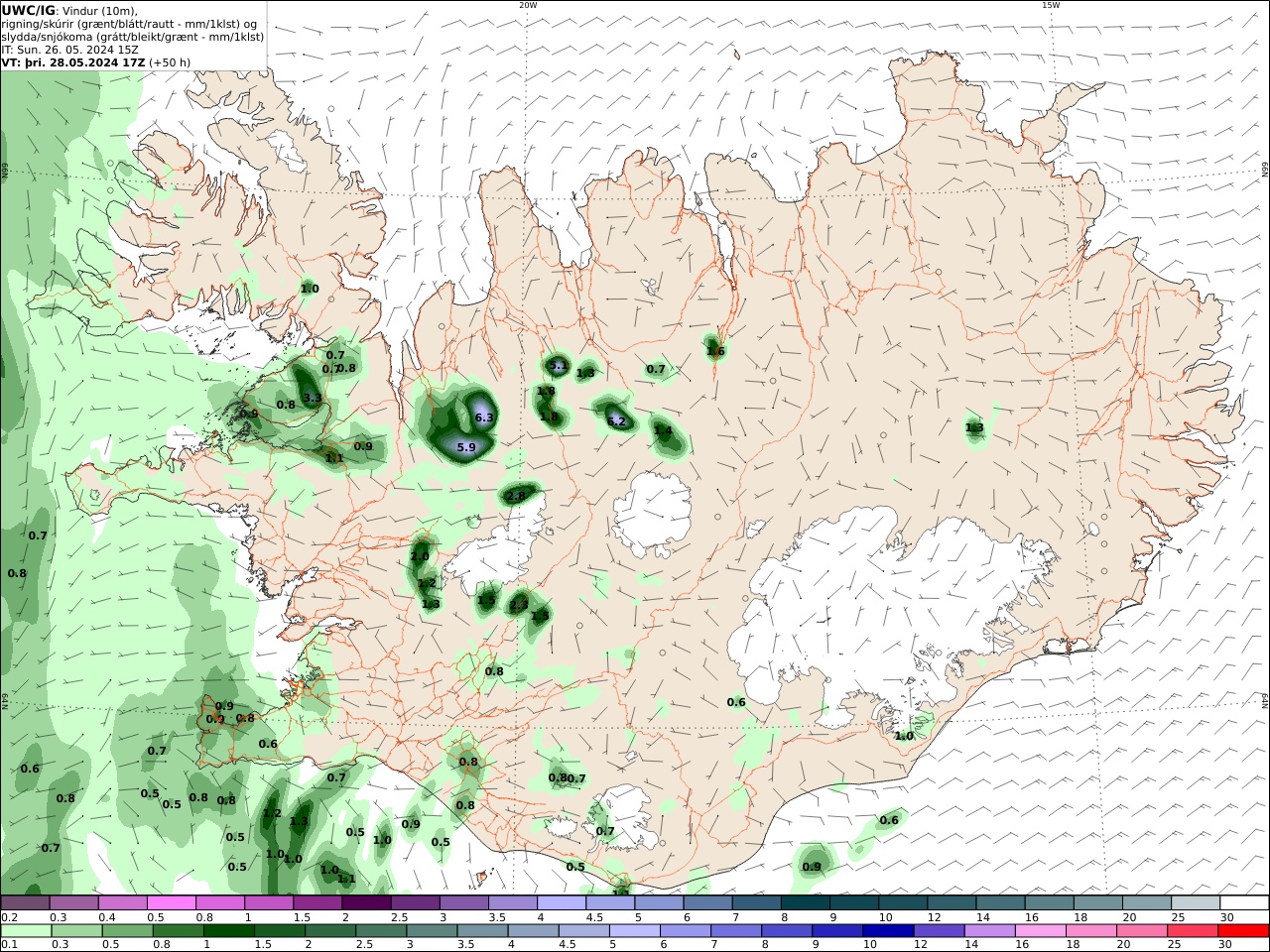Image resolution: width=1270 pixels, height=952 pixels.
Task: Click the 5.9 precipitation value
Action: [x=466, y=448]
